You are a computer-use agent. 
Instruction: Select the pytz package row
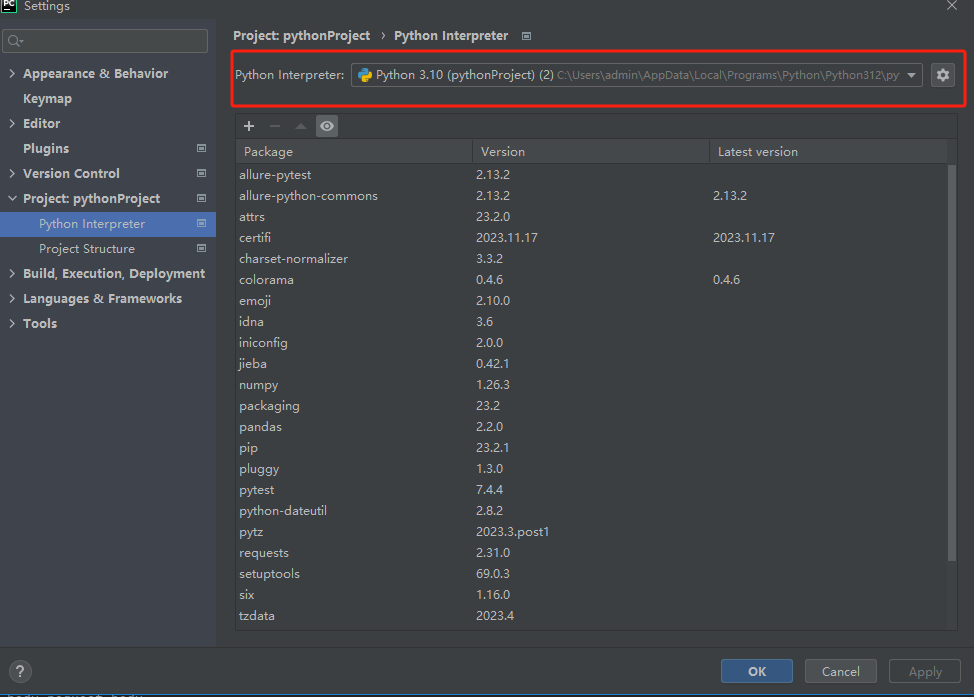tap(591, 532)
